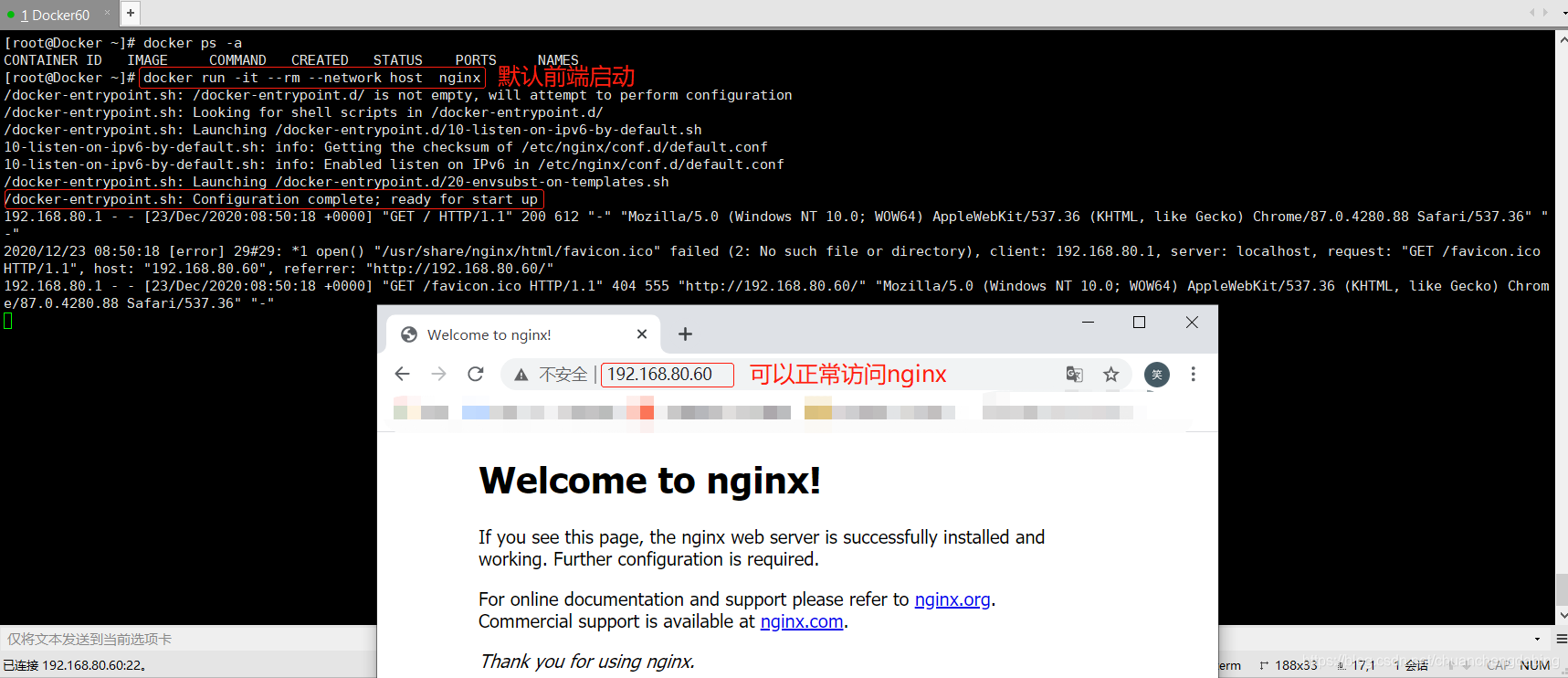
Task: Open compose bar hamburger menu
Action: pyautogui.click(x=1561, y=639)
